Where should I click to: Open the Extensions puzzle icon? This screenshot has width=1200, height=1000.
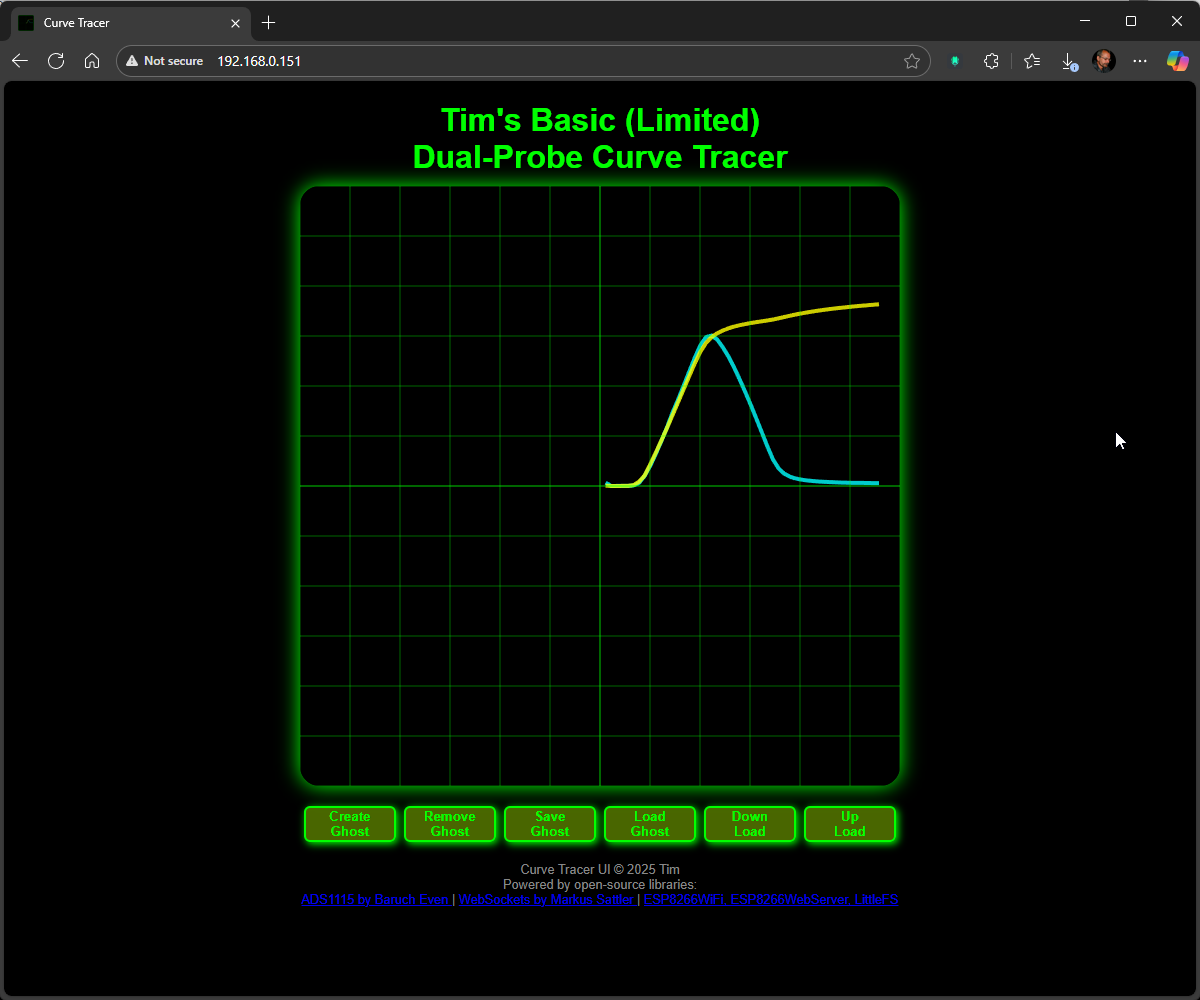point(991,61)
